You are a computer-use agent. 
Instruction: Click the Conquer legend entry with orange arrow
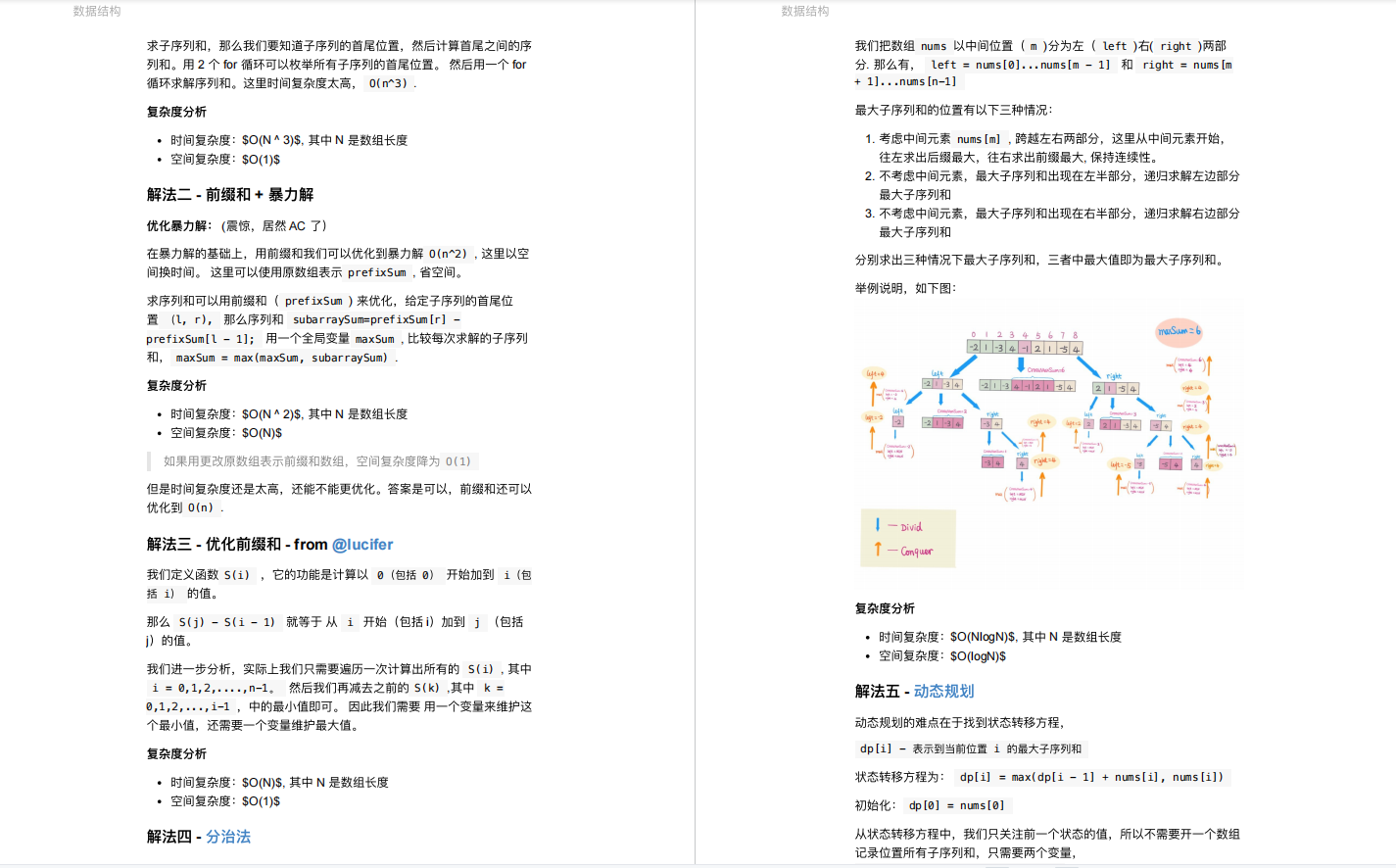tap(903, 551)
